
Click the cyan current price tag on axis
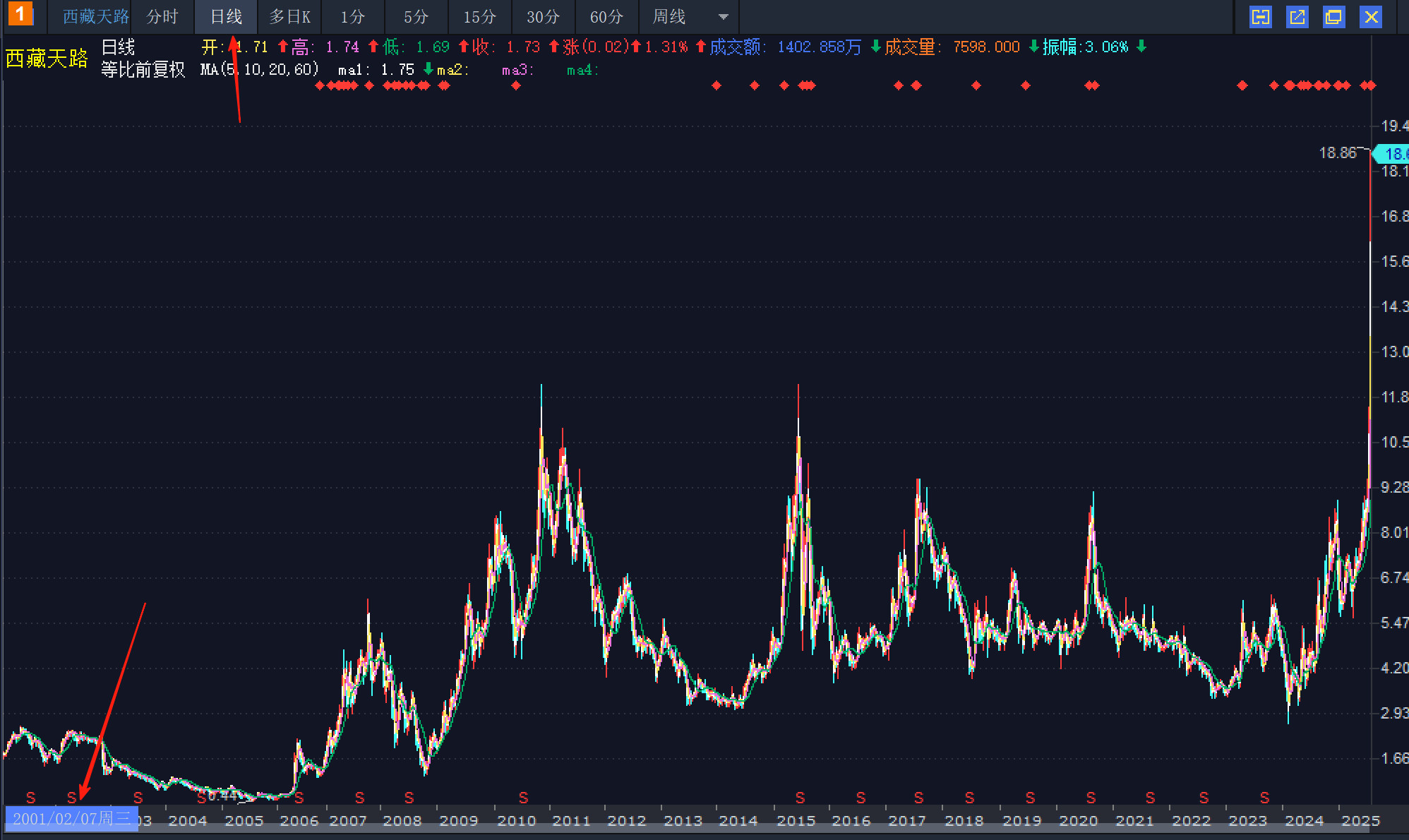coord(1392,153)
